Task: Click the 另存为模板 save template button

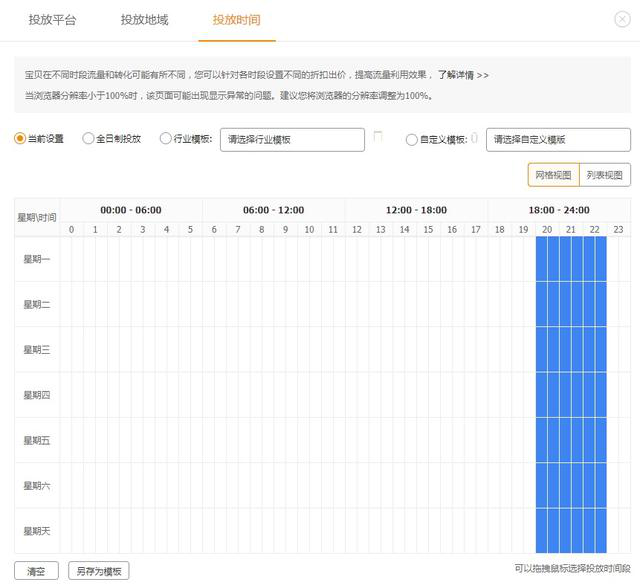Action: (x=99, y=571)
